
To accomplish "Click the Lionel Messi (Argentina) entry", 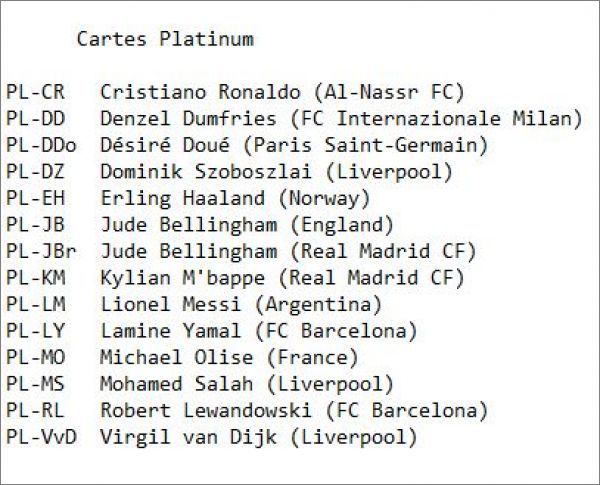I will click(x=241, y=304).
